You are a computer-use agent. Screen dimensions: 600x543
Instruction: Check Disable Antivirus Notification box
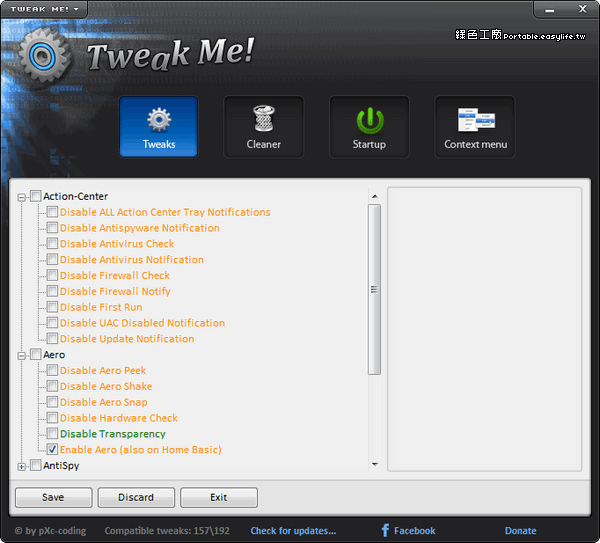52,259
